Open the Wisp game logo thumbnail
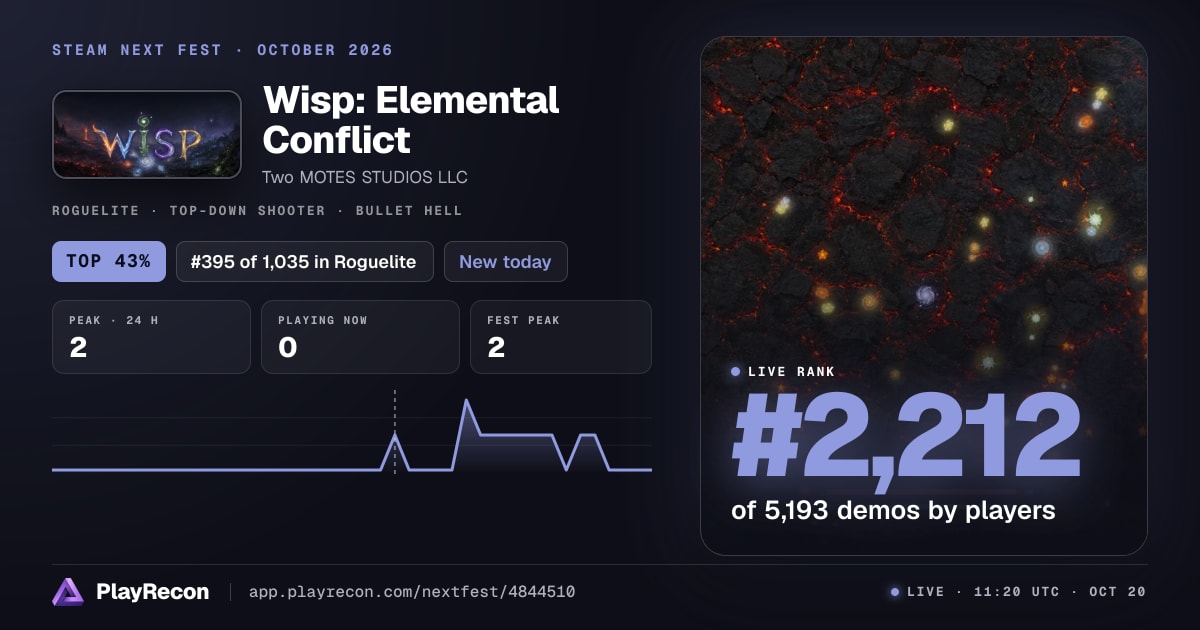 coord(147,135)
